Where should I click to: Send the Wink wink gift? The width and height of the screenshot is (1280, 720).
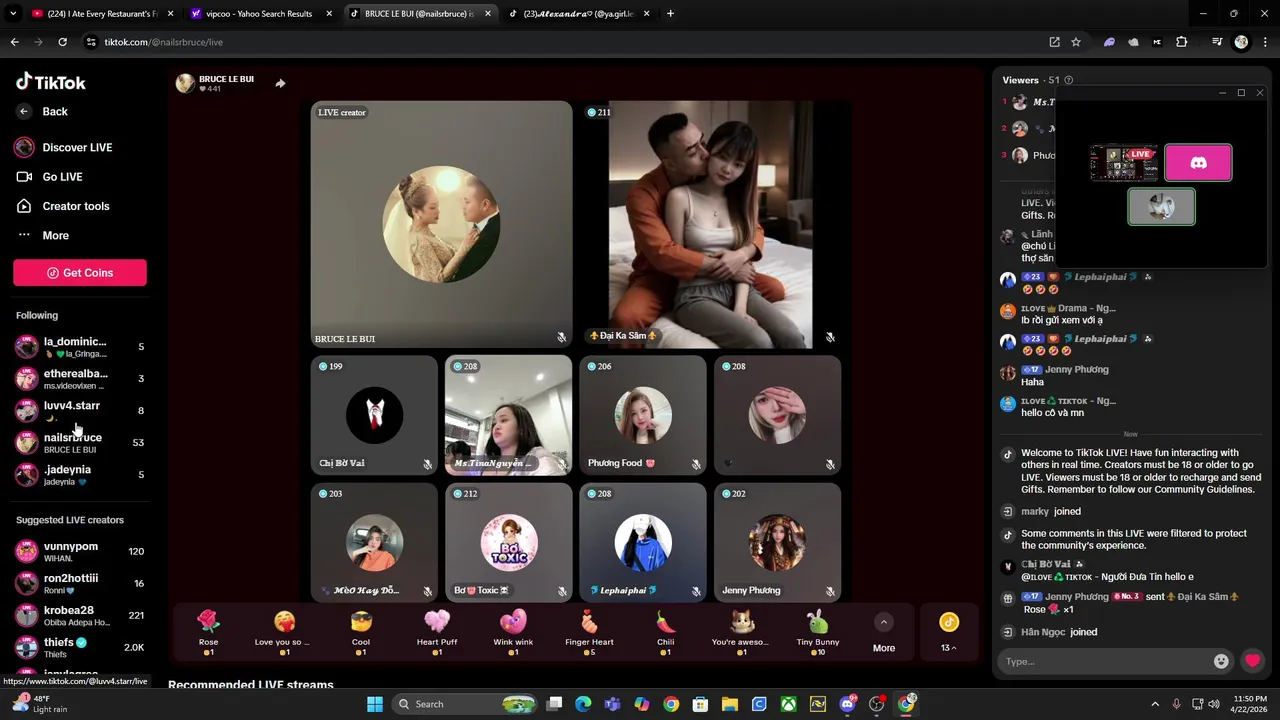[x=513, y=632]
